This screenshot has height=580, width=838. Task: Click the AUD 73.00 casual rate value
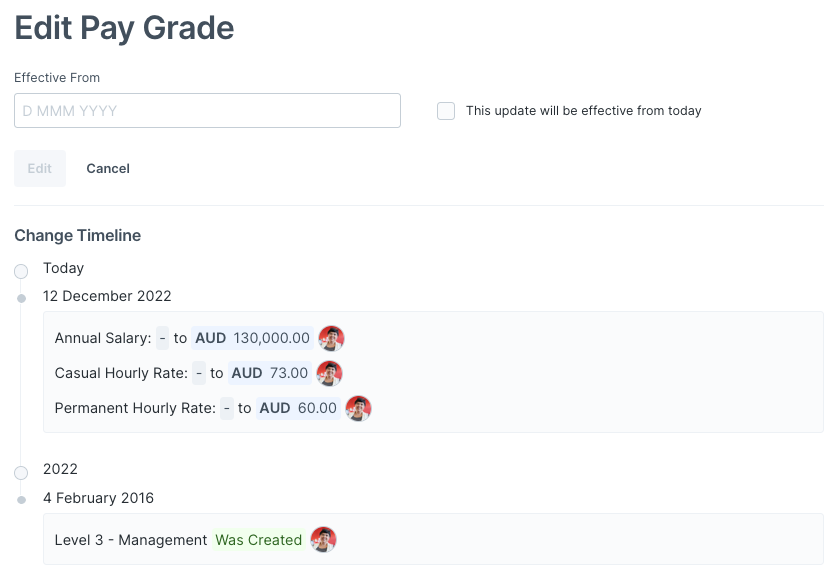coord(269,373)
